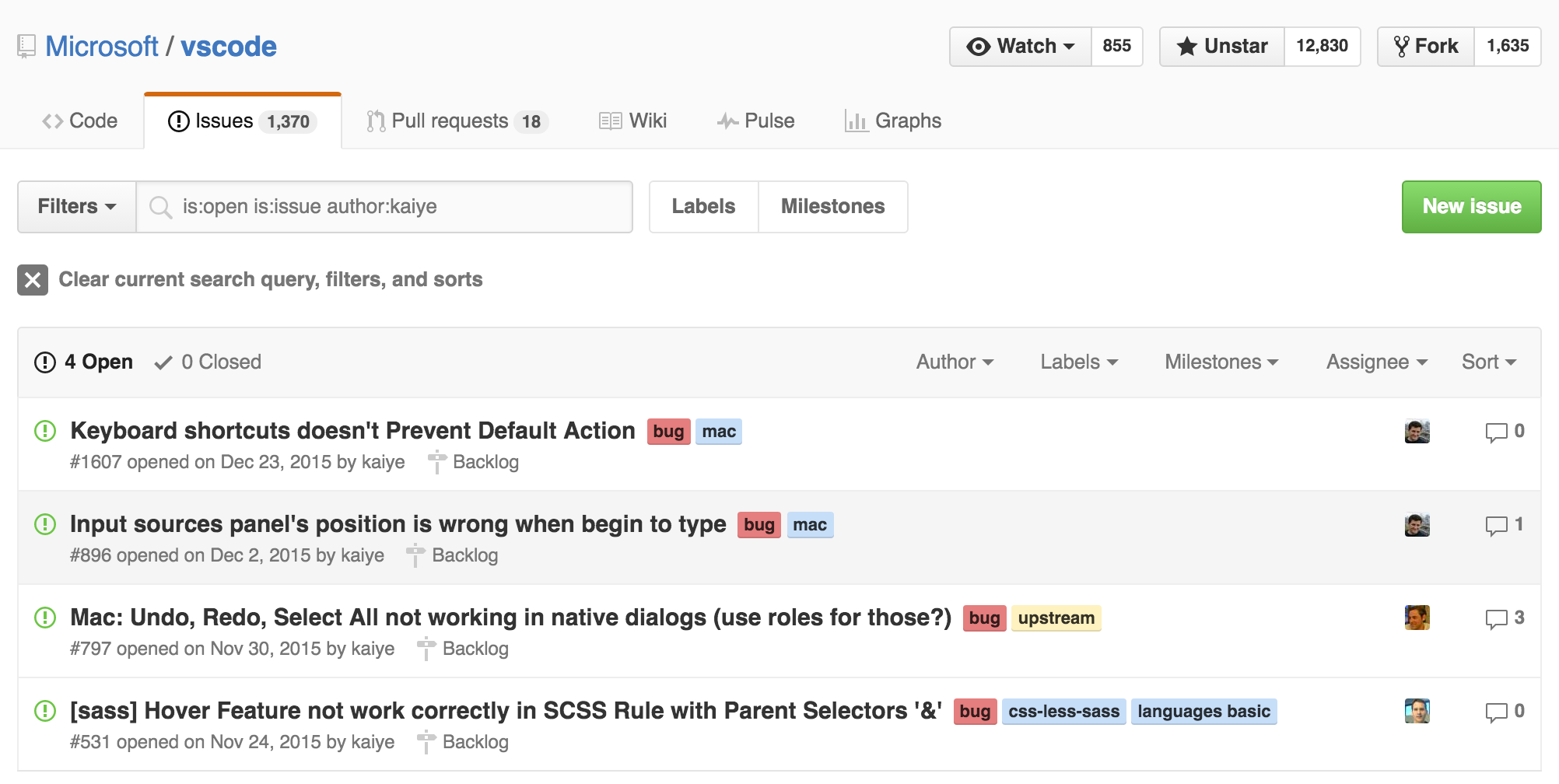The height and width of the screenshot is (784, 1559).
Task: Open the Milestones page button
Action: (833, 207)
